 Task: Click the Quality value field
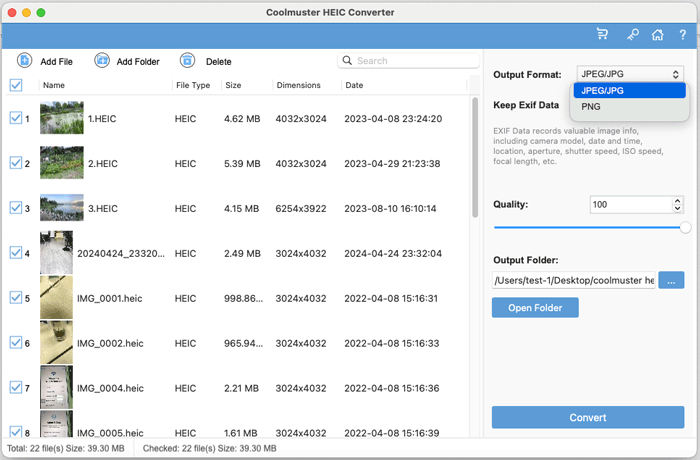pyautogui.click(x=631, y=205)
